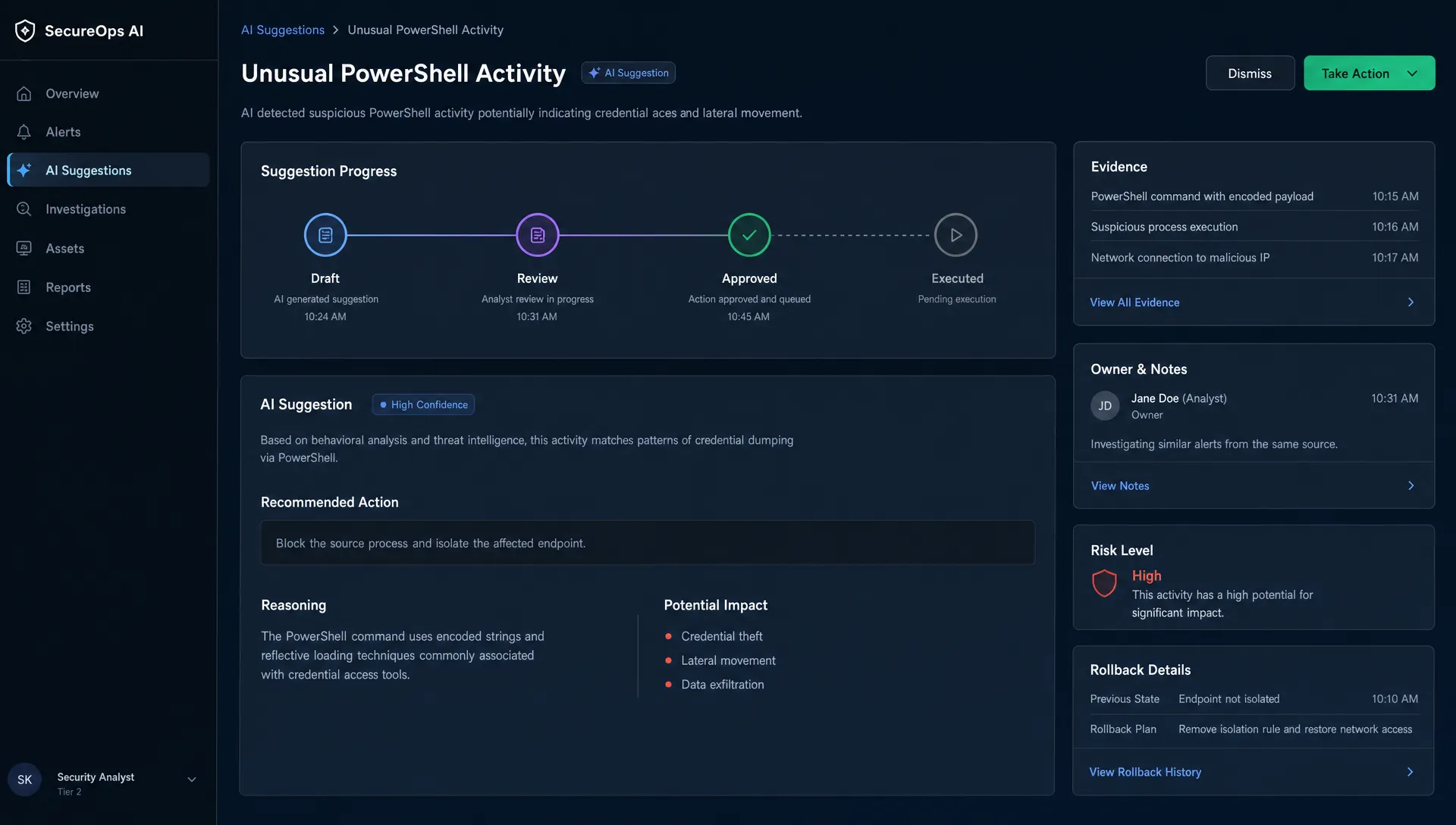This screenshot has height=825, width=1456.
Task: Click the JD owner avatar
Action: click(1105, 406)
